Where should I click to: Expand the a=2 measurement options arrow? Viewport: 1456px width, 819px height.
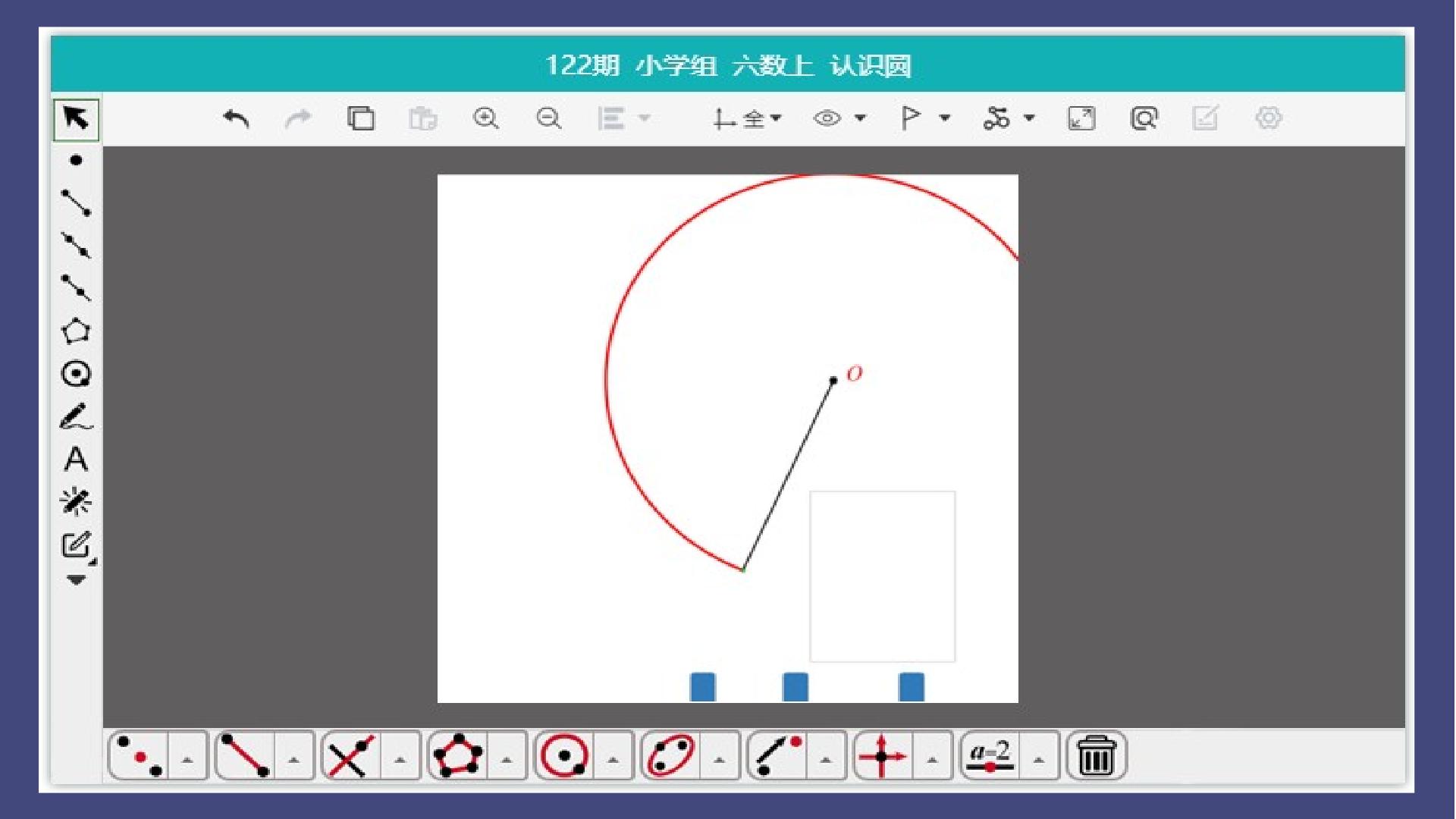click(1039, 757)
